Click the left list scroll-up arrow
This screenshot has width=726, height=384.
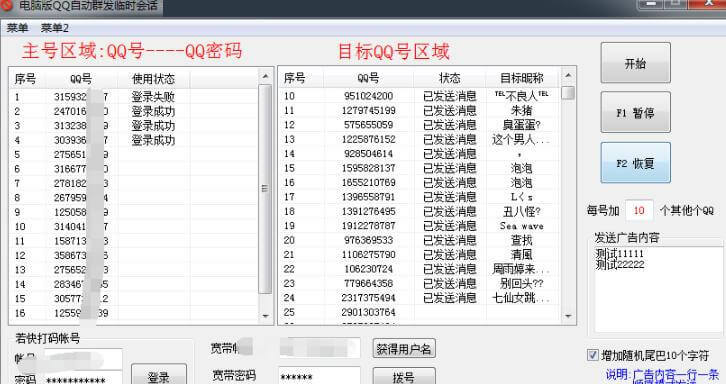pyautogui.click(x=265, y=76)
